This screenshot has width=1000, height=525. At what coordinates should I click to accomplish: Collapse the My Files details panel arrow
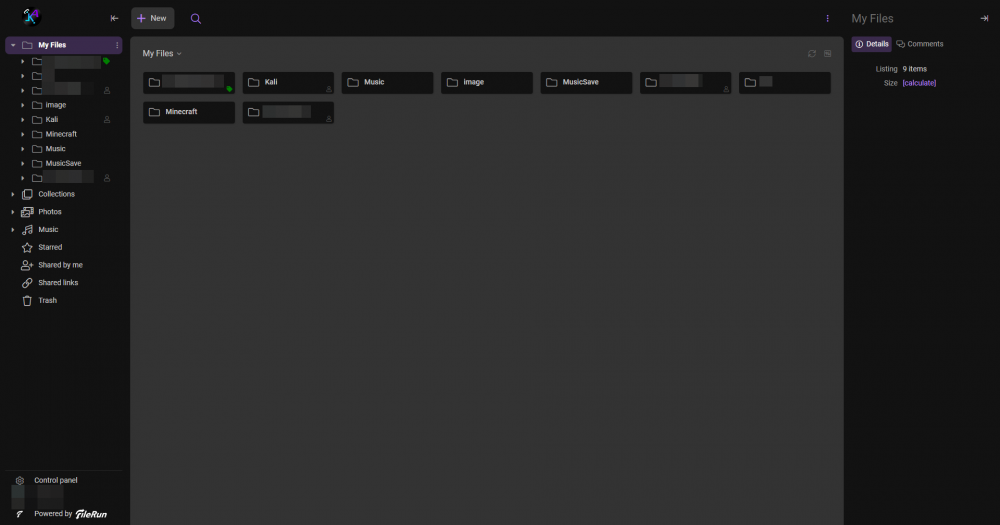(984, 18)
